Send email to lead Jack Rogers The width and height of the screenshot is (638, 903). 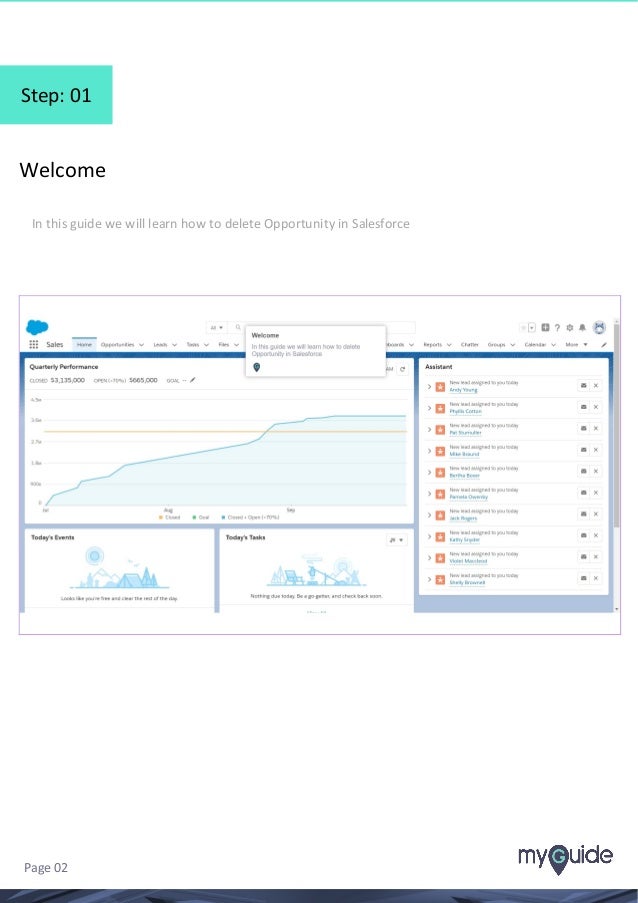point(583,514)
